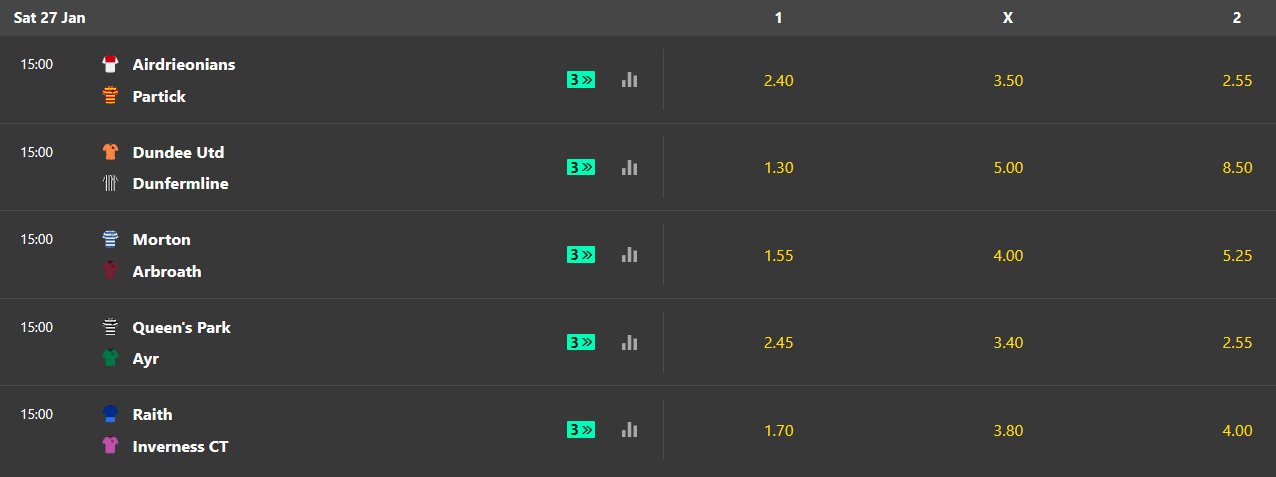Open stats chart icon for Airdrieonians vs Partick
This screenshot has width=1276, height=477.
tap(629, 80)
